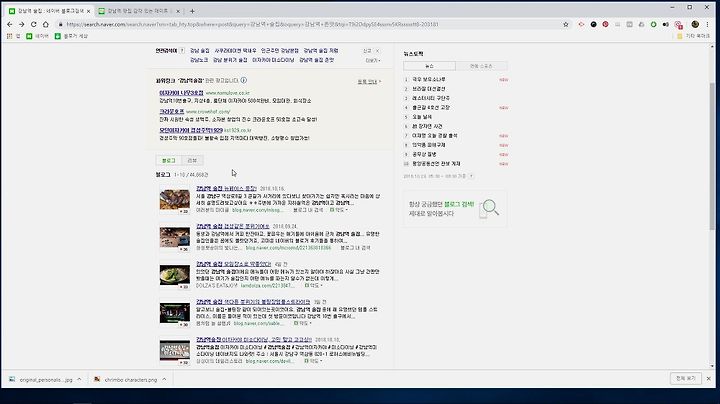Open the red Pinterest-style extension icon

tap(605, 24)
